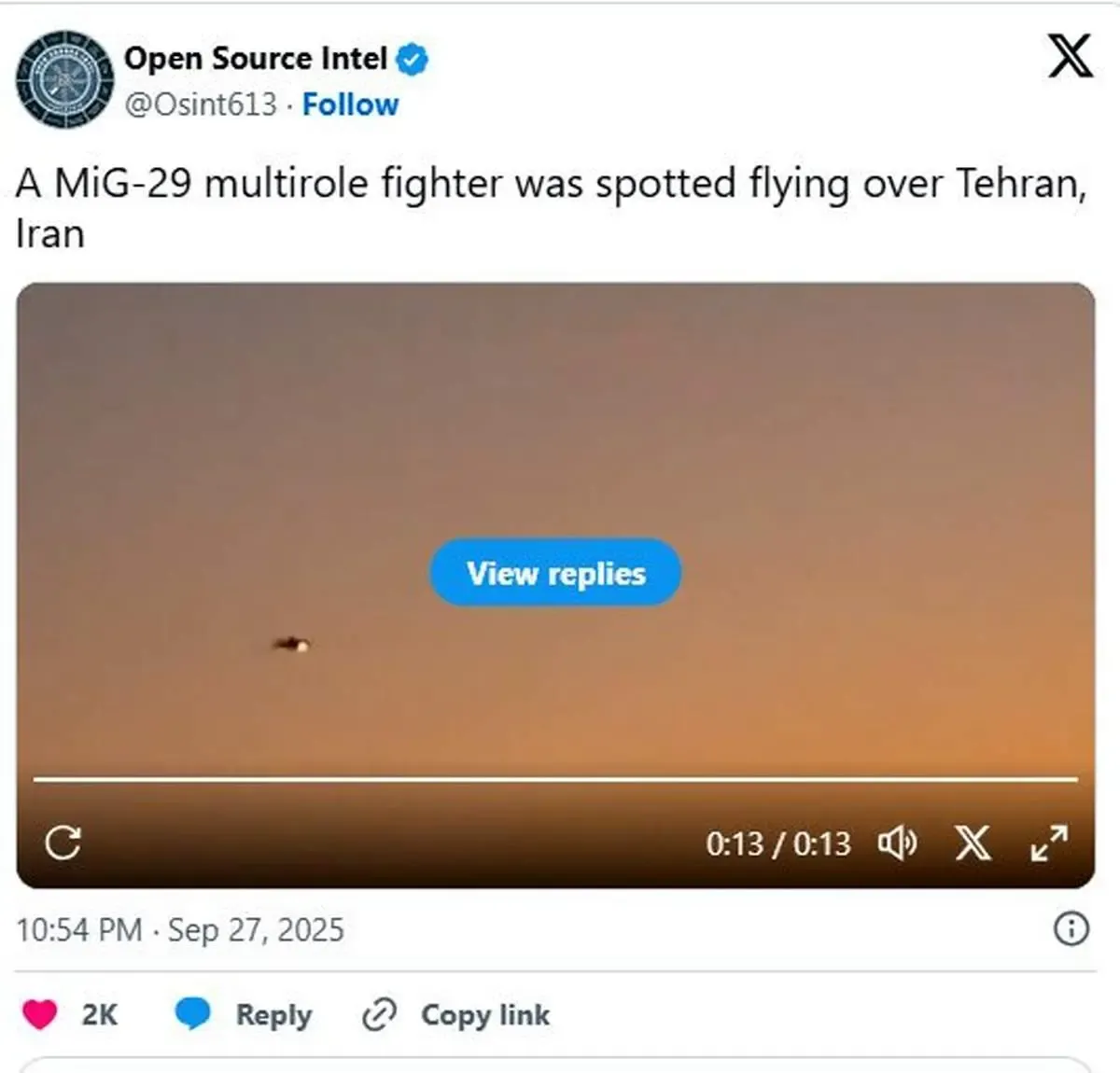
Task: Click the blue Reply speech bubble
Action: 193,1014
